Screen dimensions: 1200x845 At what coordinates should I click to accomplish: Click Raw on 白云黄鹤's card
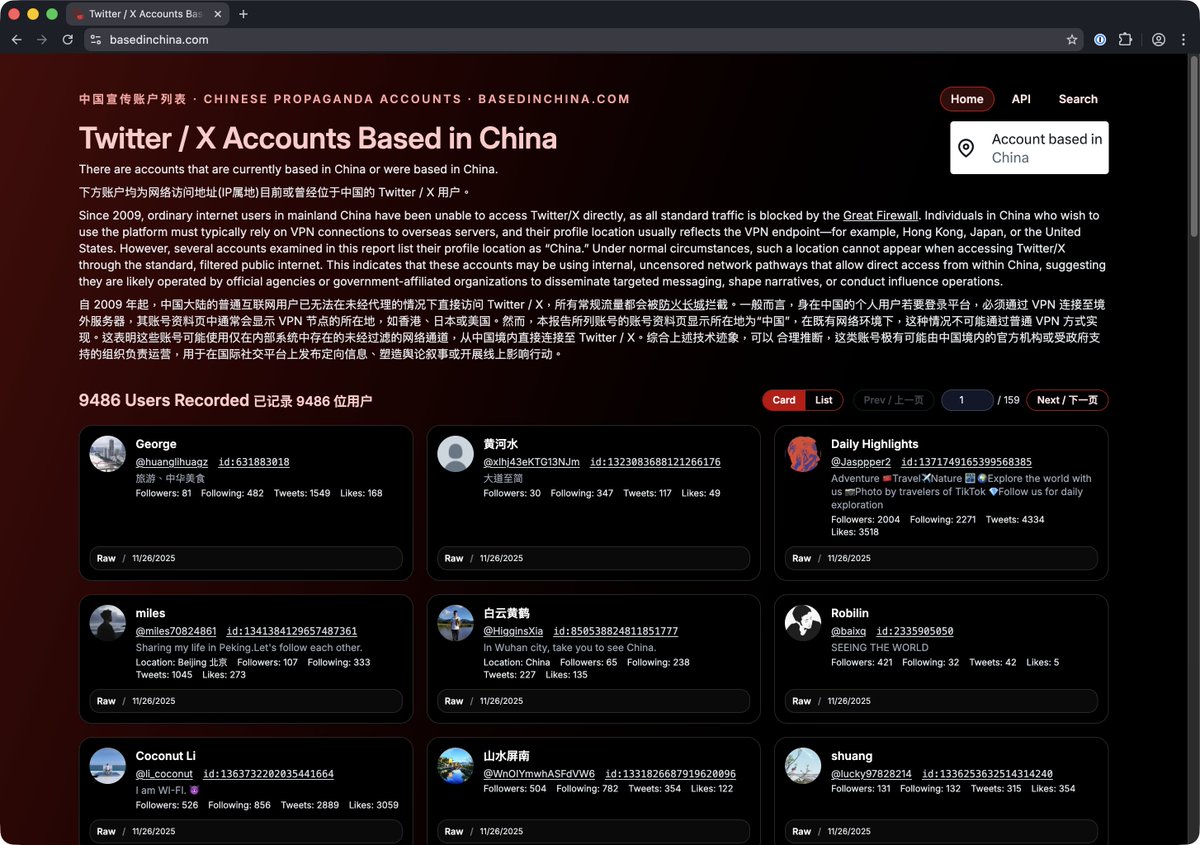click(454, 701)
